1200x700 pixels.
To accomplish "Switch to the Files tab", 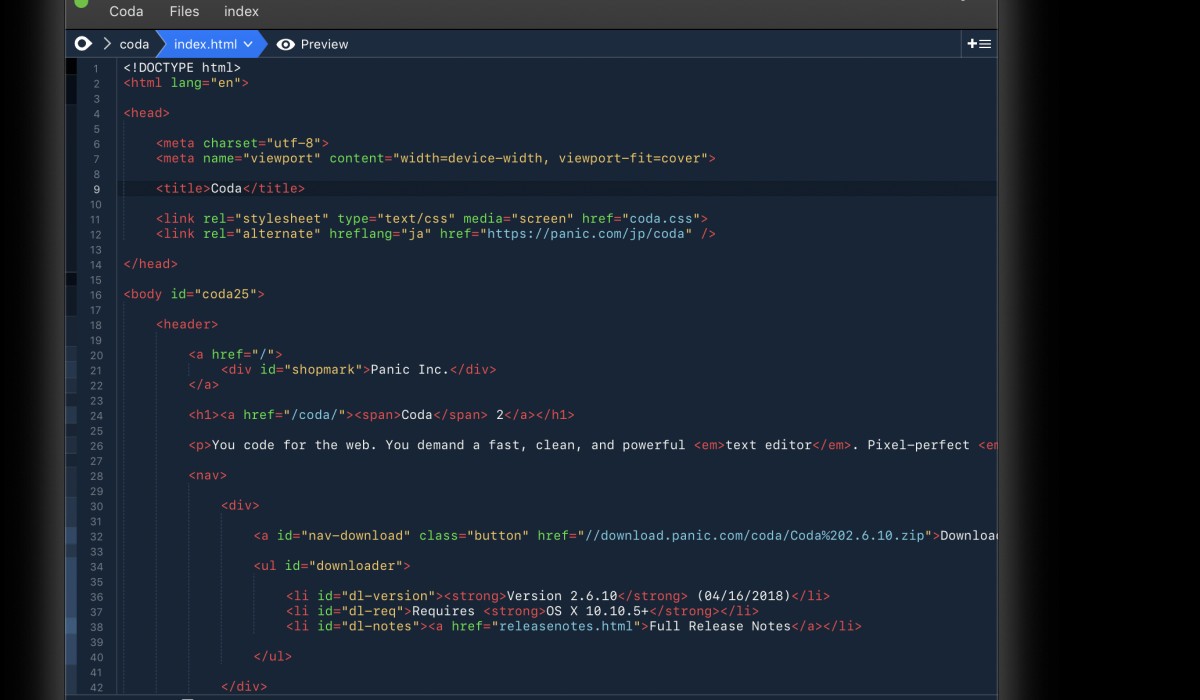I will click(x=184, y=12).
